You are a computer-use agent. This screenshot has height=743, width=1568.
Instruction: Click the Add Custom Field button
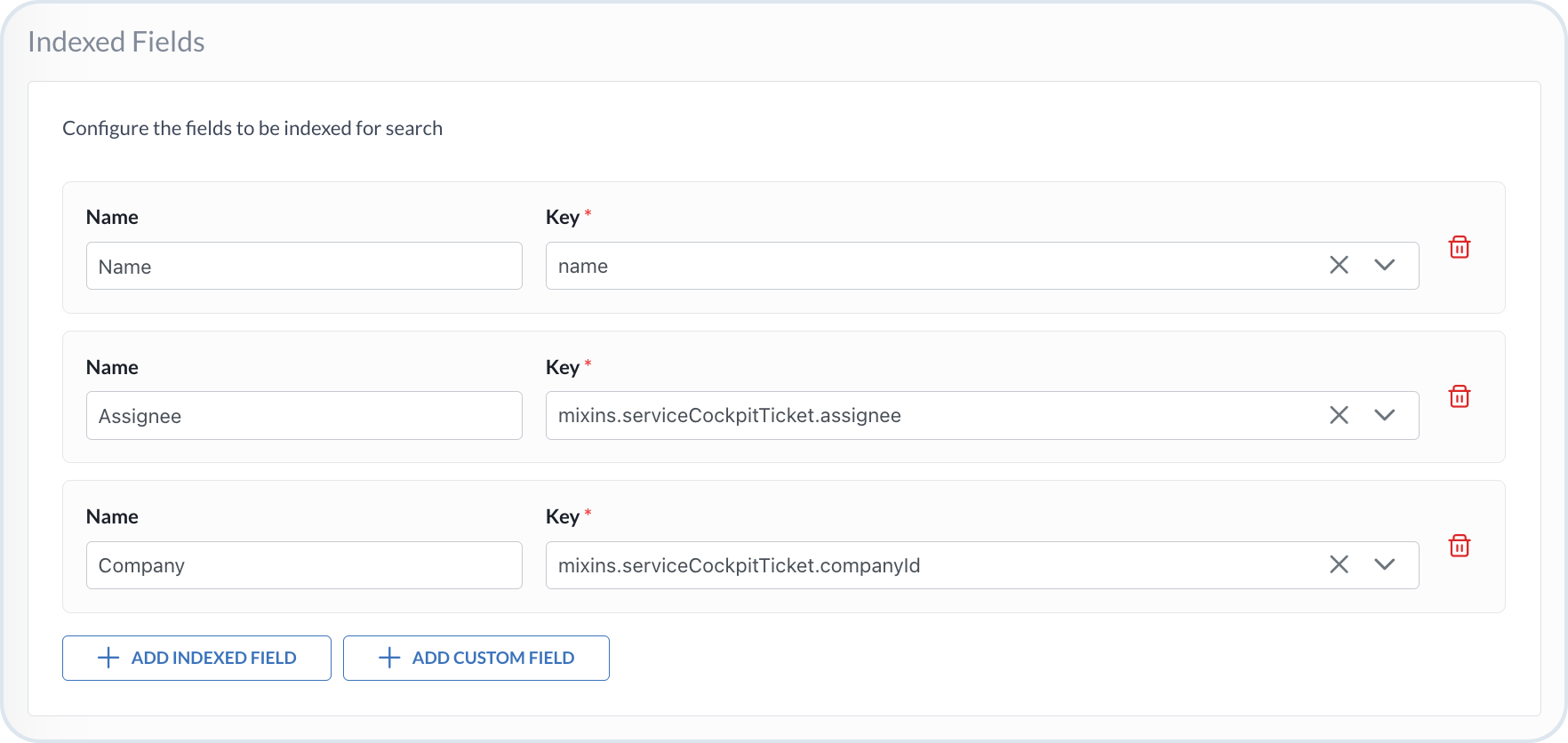pos(476,658)
